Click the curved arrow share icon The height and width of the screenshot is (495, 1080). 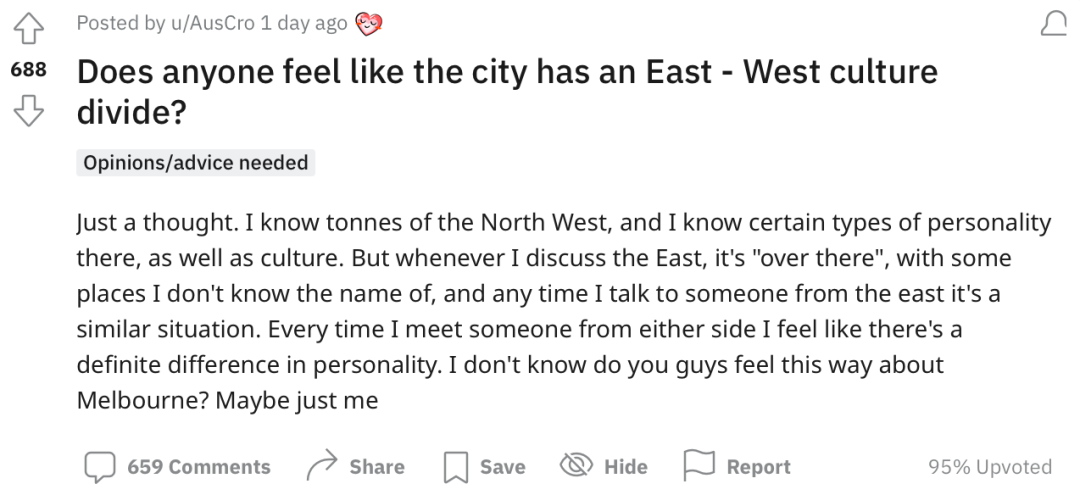[x=322, y=465]
